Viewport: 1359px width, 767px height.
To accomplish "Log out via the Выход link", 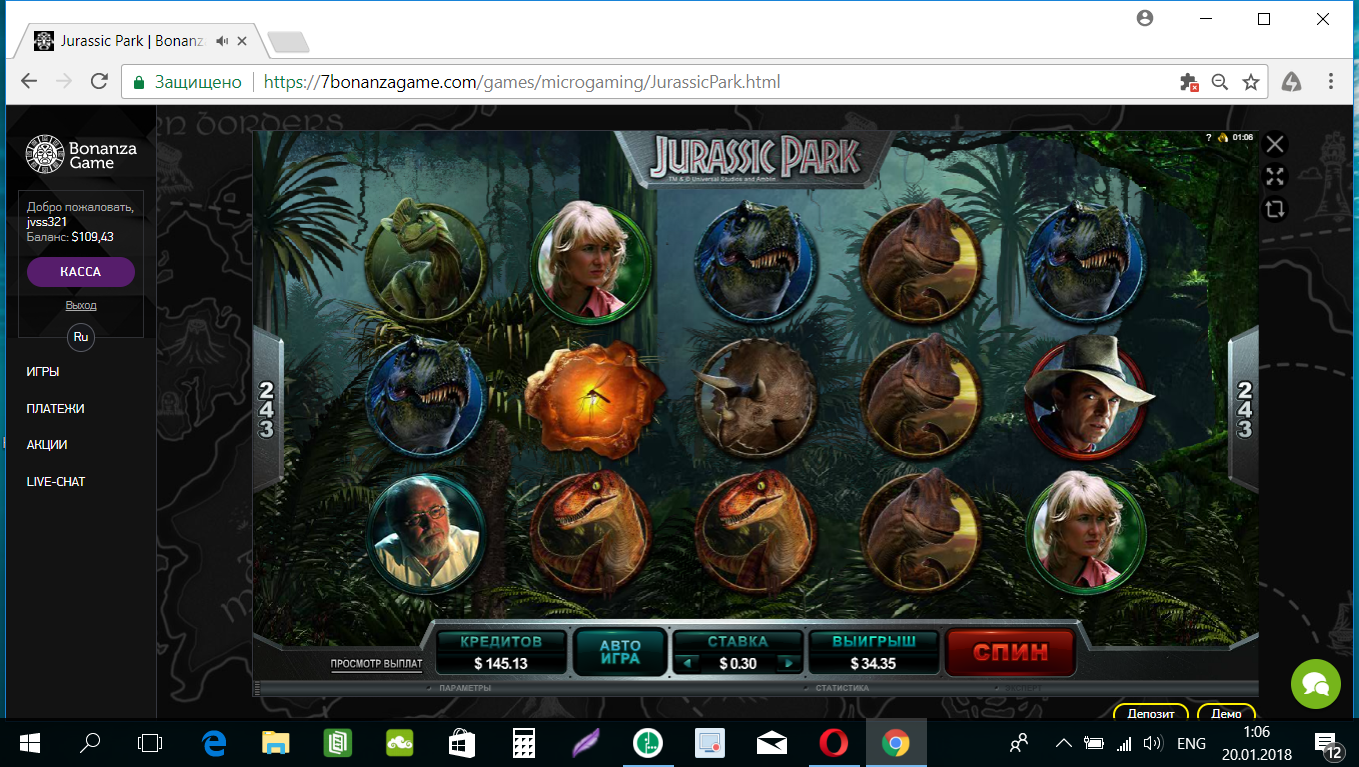I will point(81,305).
